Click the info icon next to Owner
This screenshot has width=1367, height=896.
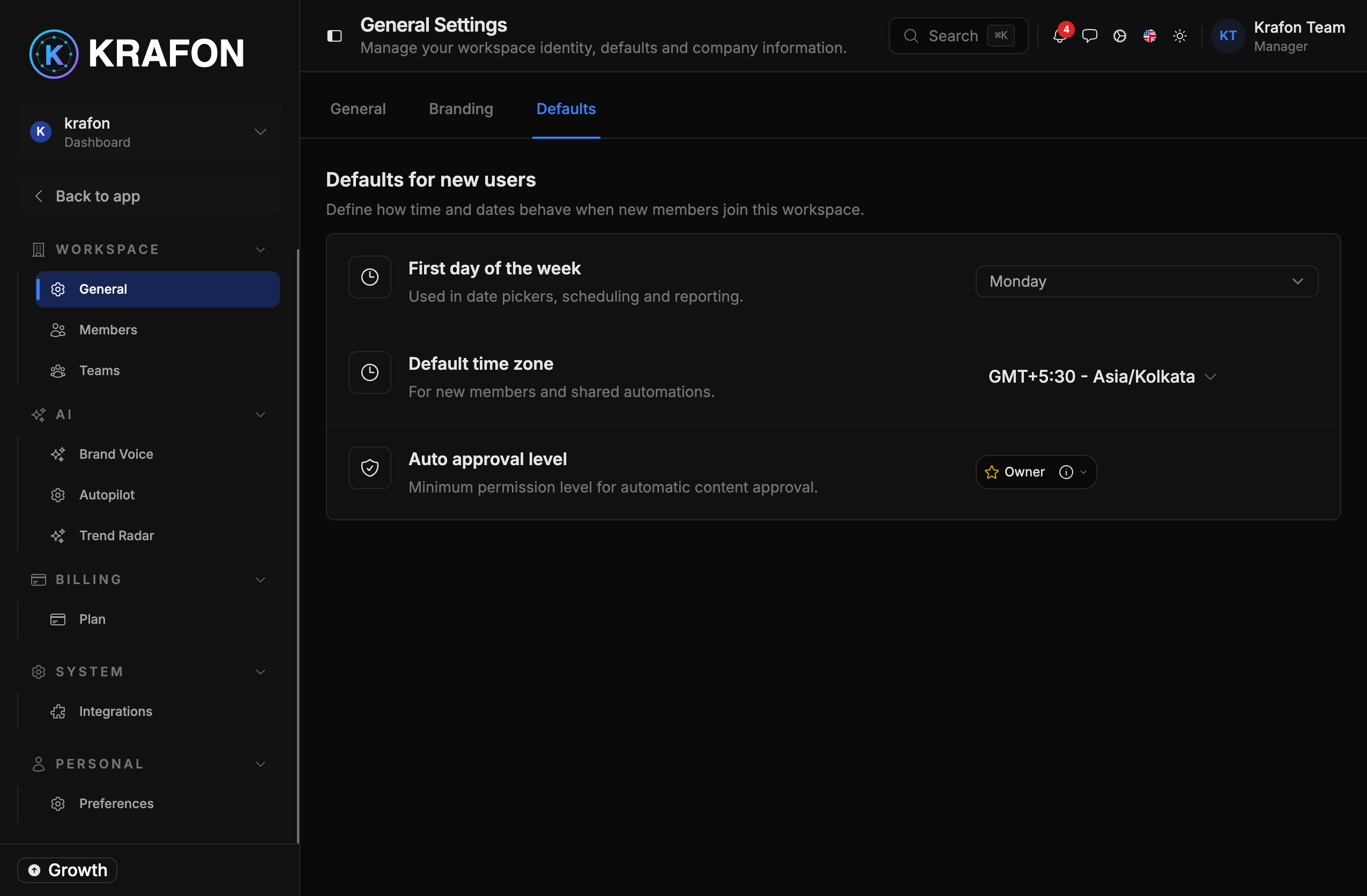pyautogui.click(x=1066, y=472)
